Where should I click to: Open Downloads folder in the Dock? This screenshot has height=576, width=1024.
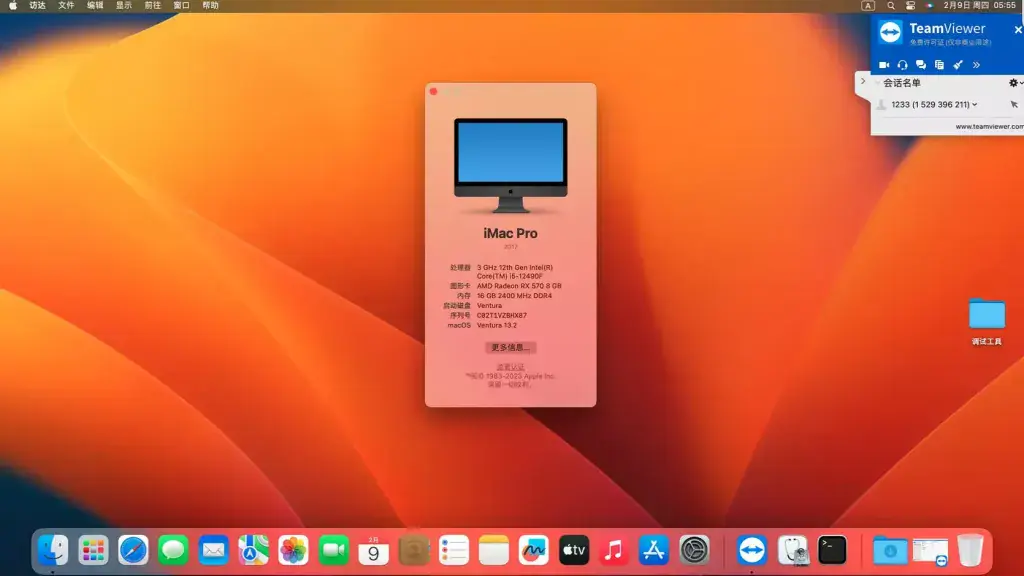coord(890,550)
